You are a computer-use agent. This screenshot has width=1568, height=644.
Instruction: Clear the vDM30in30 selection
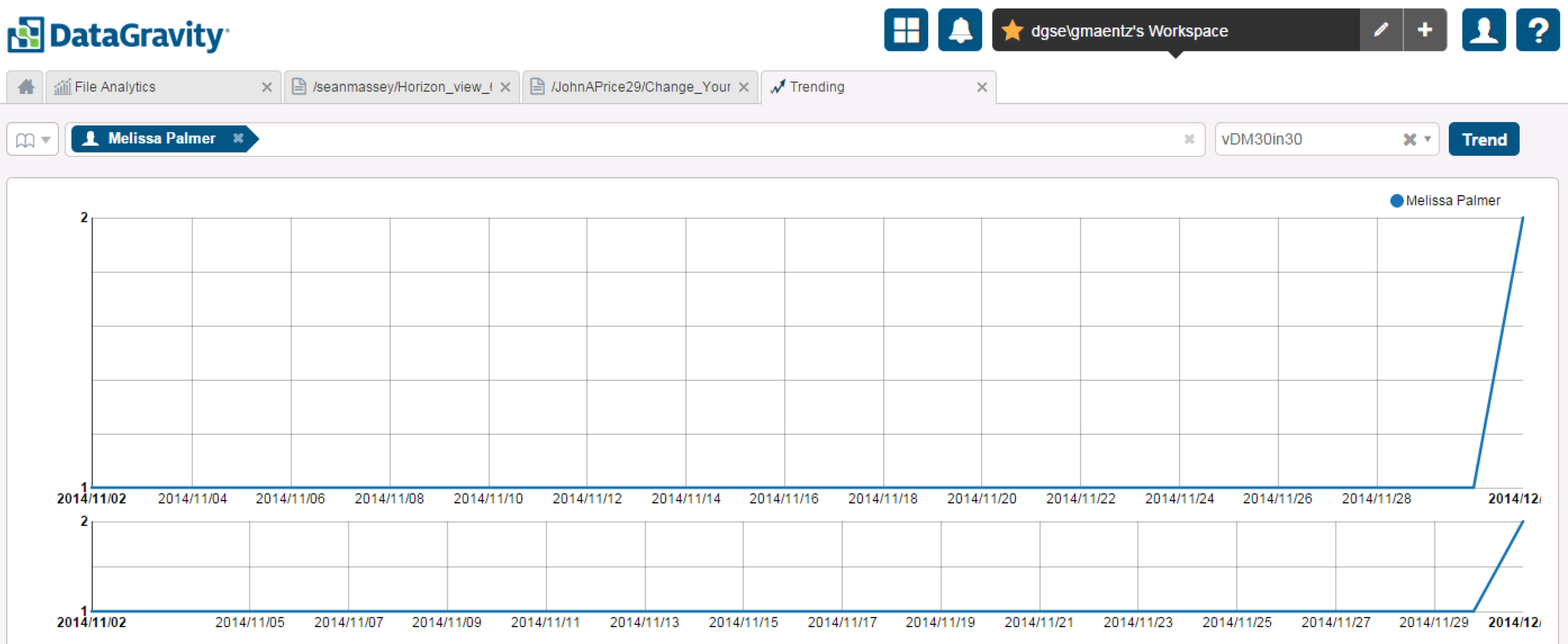1409,139
